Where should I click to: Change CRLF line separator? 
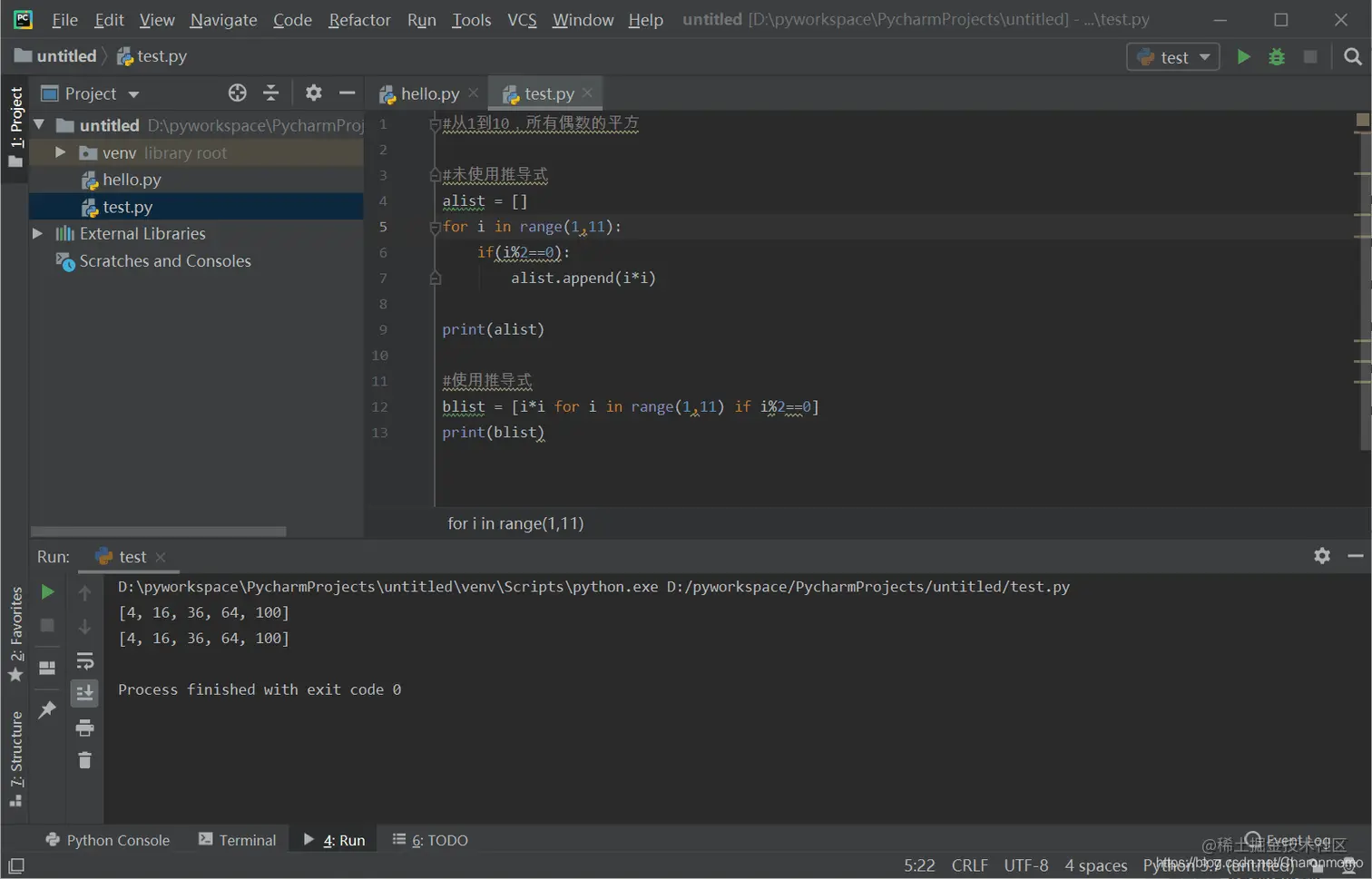click(969, 865)
